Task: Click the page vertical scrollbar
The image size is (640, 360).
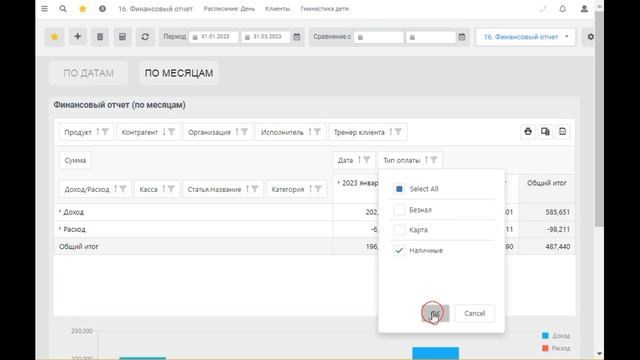Action: 599,118
